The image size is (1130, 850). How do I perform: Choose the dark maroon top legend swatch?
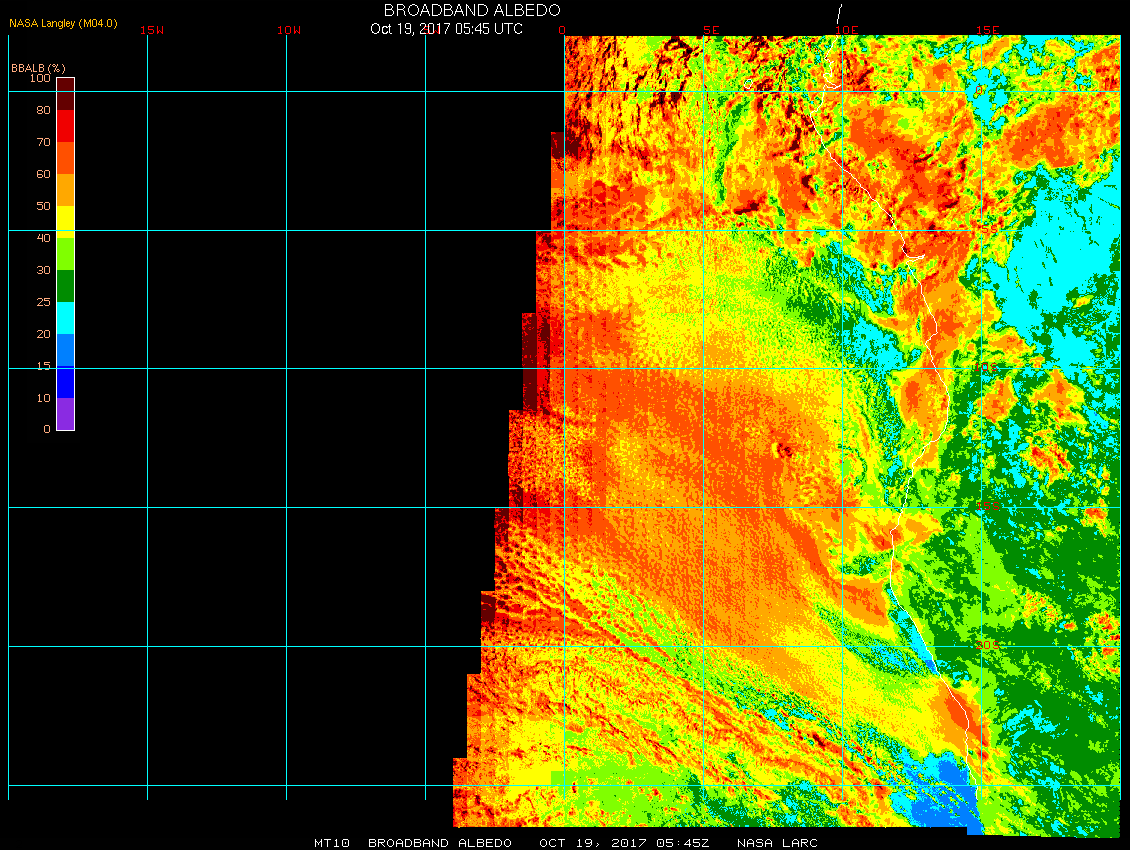65,85
